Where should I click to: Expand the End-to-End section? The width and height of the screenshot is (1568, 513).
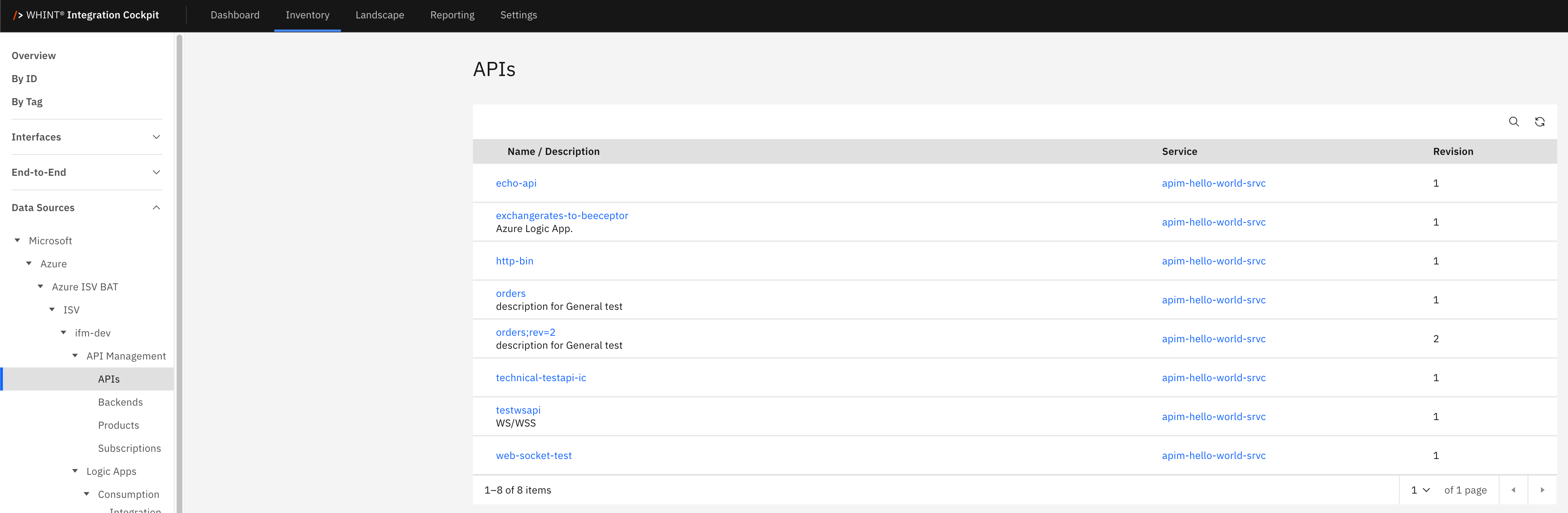click(x=156, y=172)
